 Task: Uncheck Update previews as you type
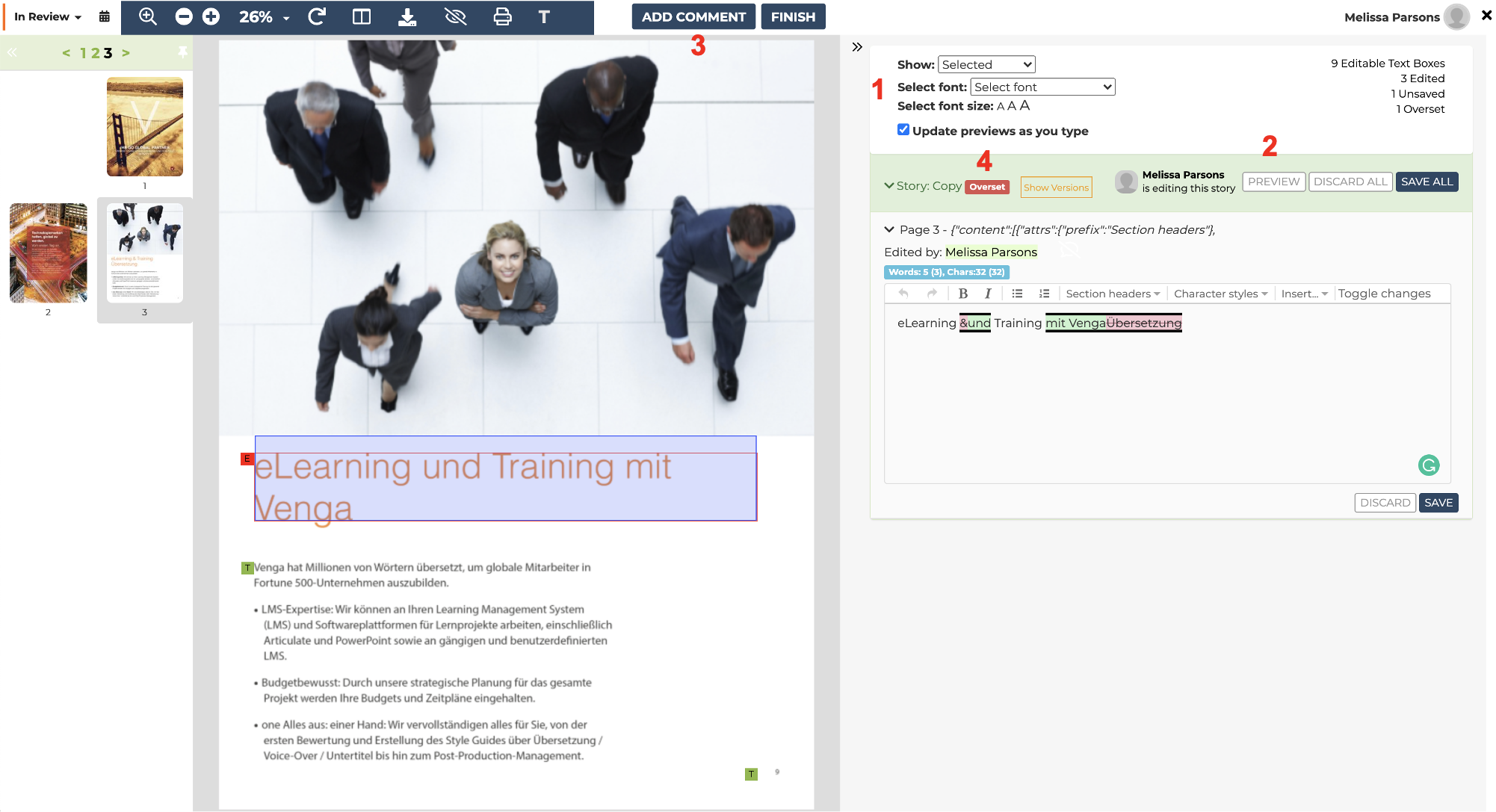pos(903,130)
